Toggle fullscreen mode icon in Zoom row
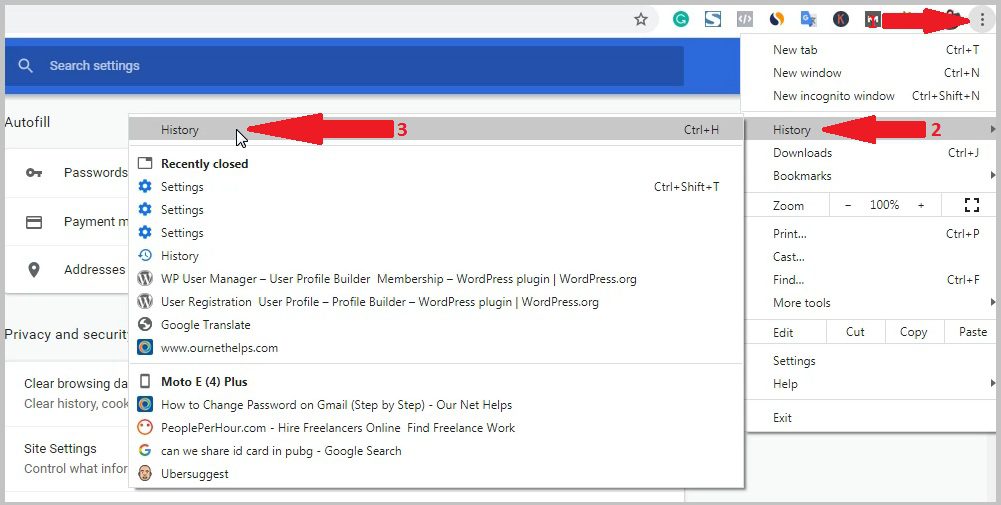1001x505 pixels. 972,205
